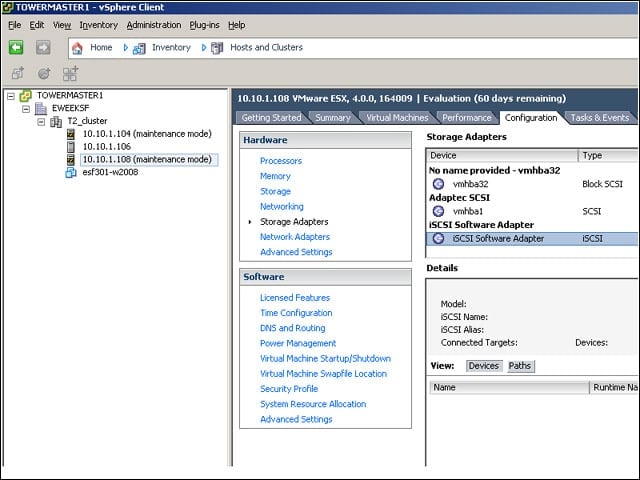Sort adapters by Device column header

tap(502, 156)
